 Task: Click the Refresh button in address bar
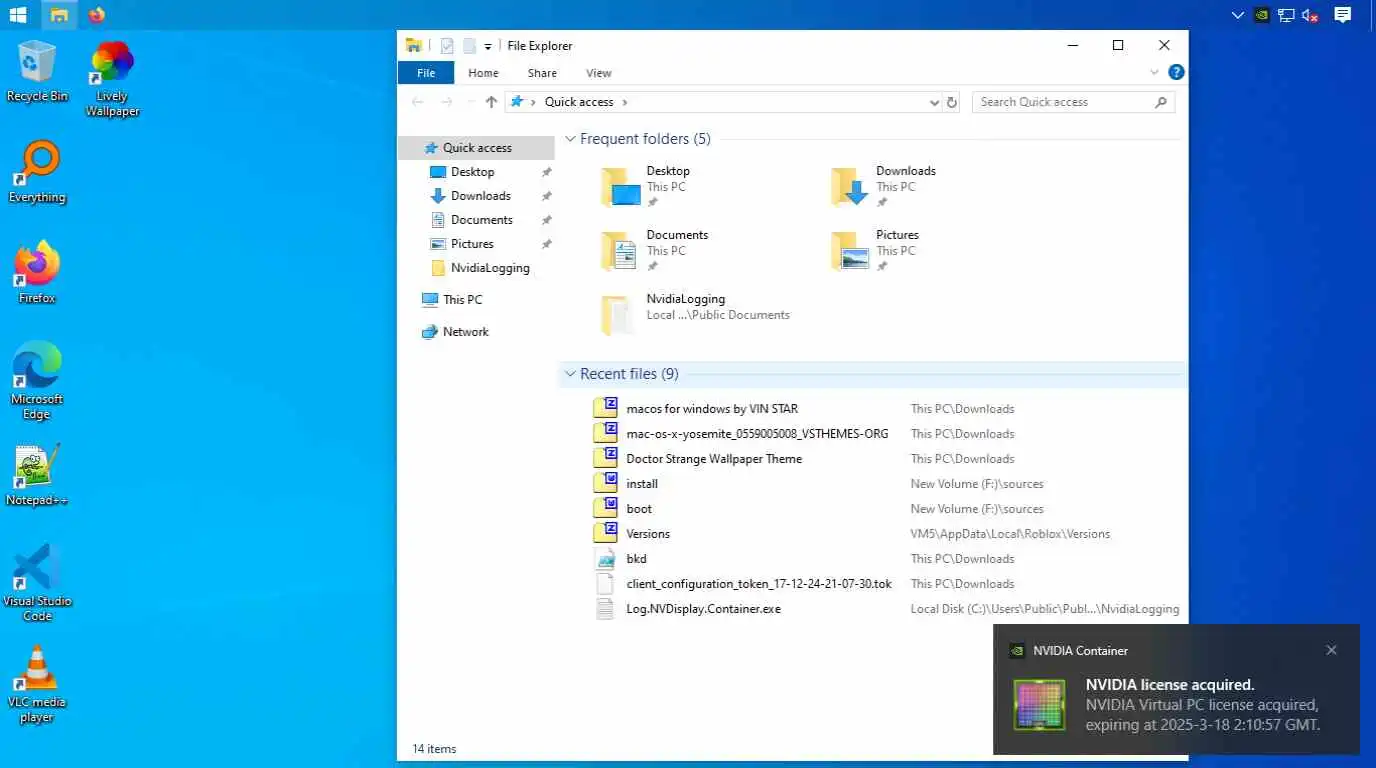click(x=952, y=102)
